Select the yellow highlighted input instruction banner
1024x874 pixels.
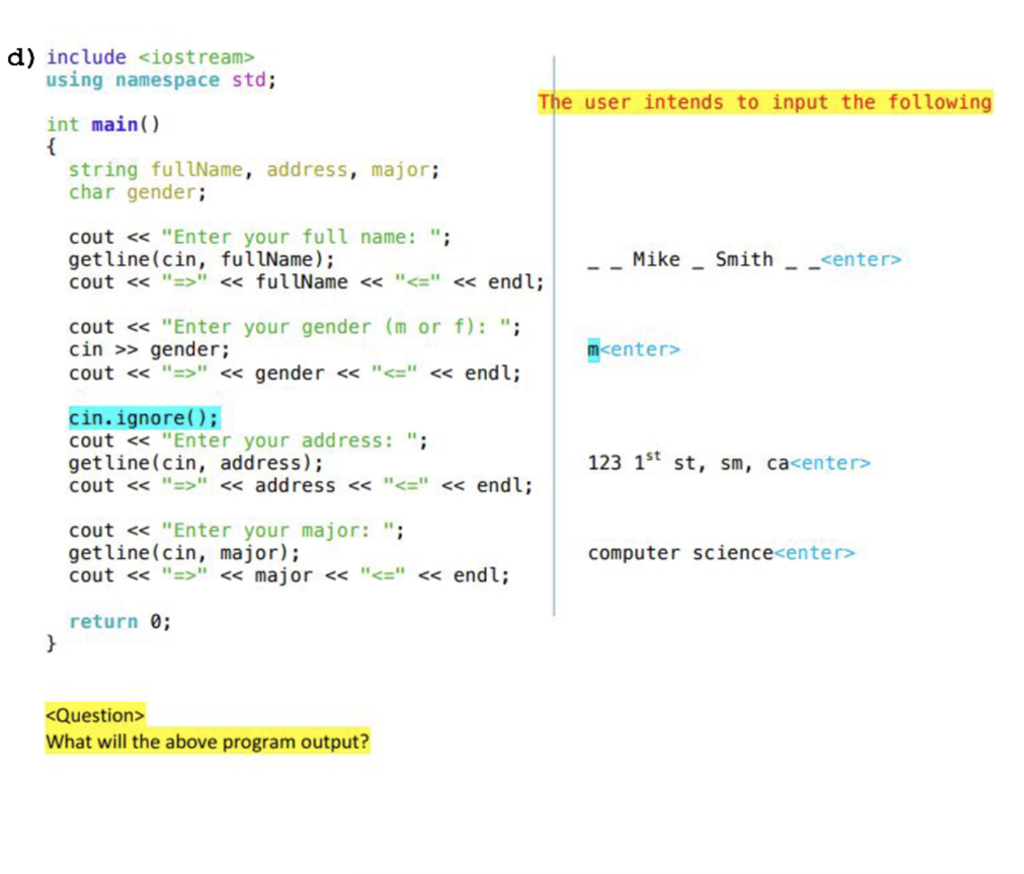click(765, 101)
